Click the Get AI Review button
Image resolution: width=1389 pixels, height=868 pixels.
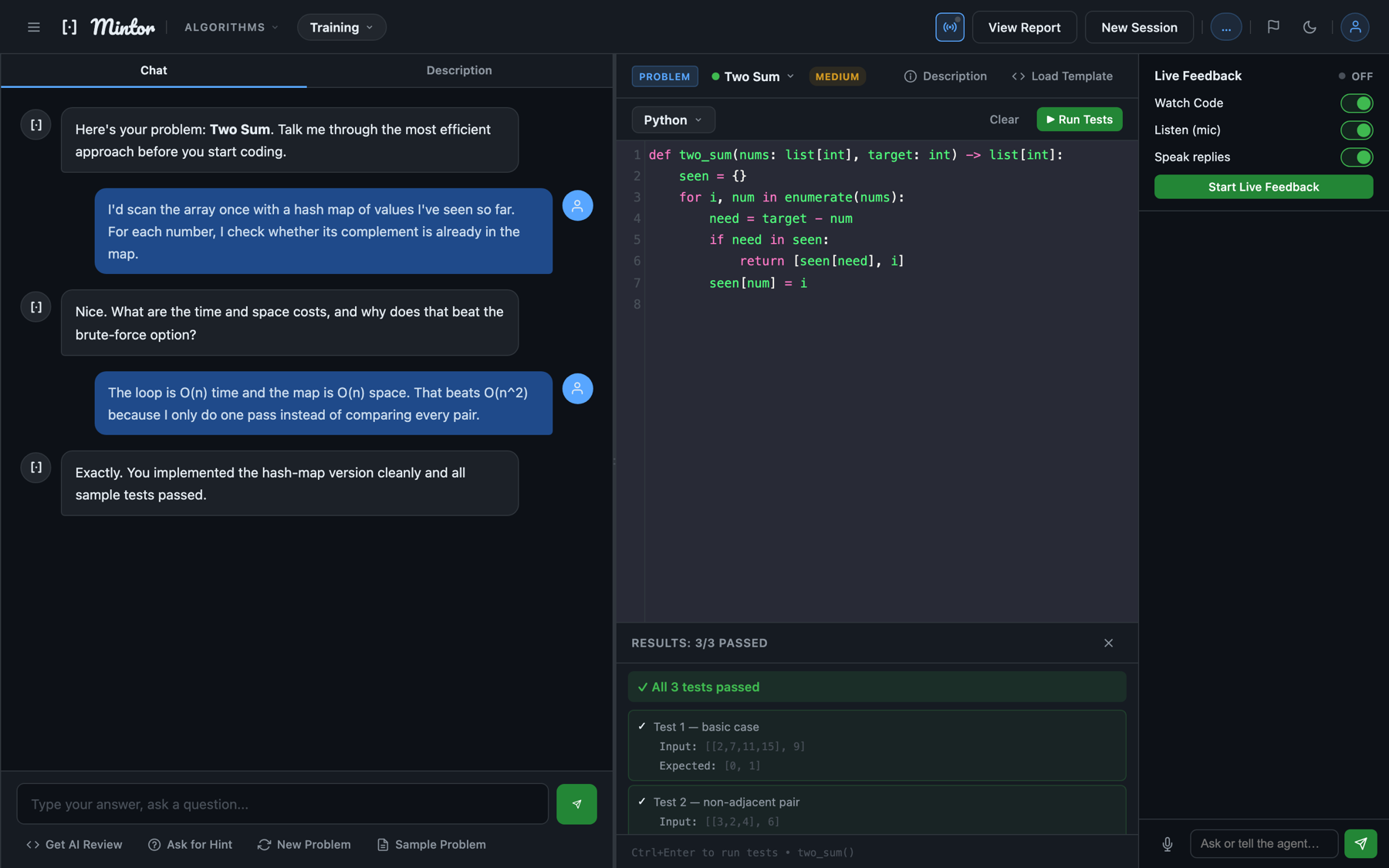[x=74, y=844]
